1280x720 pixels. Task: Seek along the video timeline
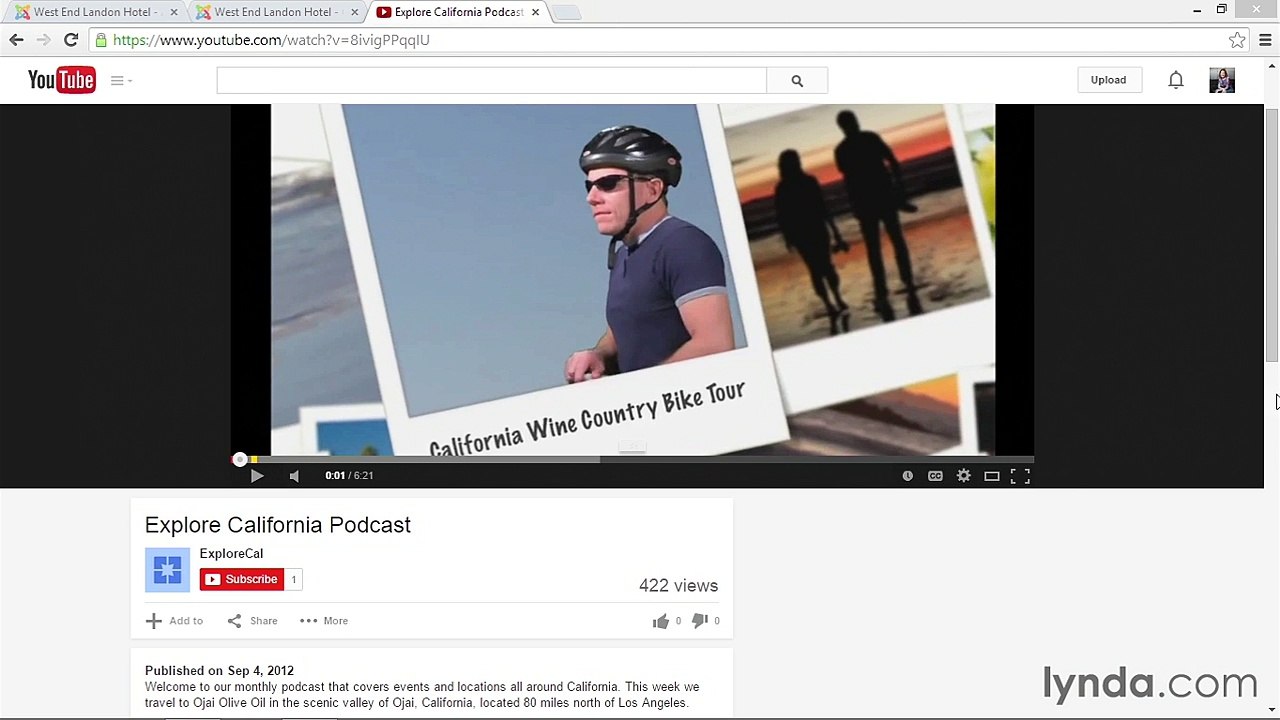pyautogui.click(x=632, y=459)
